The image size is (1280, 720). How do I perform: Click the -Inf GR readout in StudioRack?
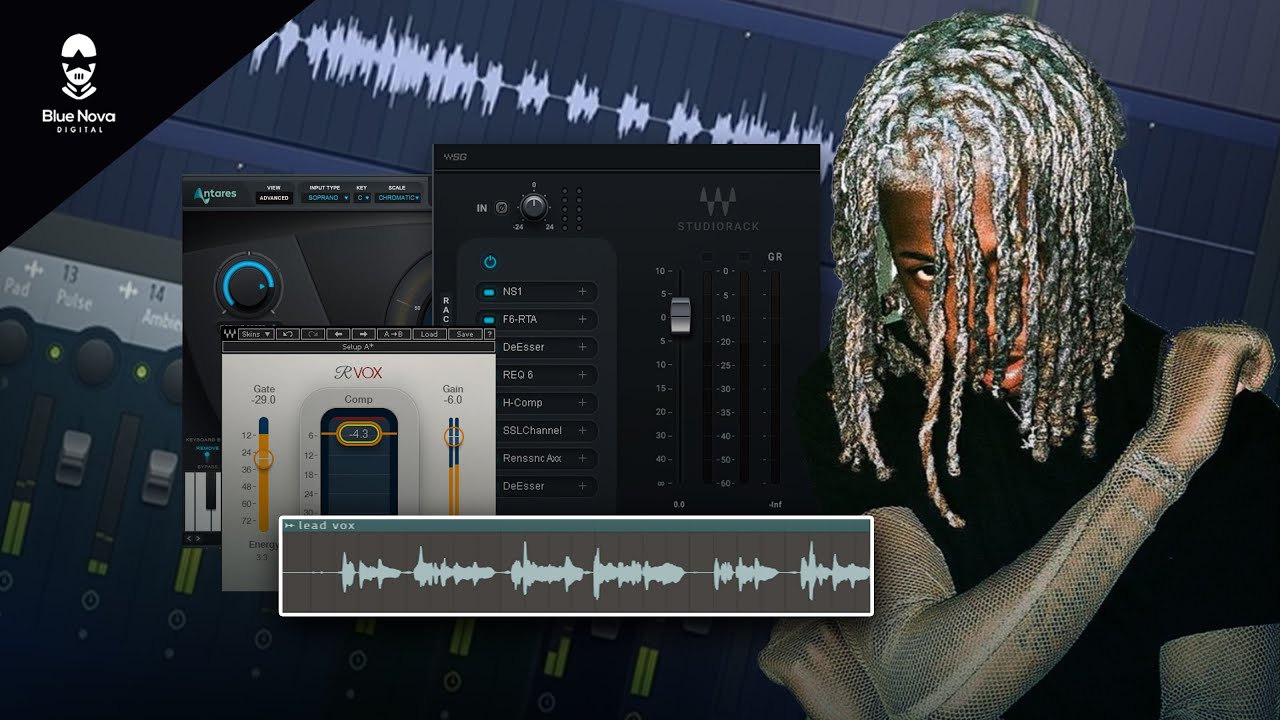[x=774, y=505]
